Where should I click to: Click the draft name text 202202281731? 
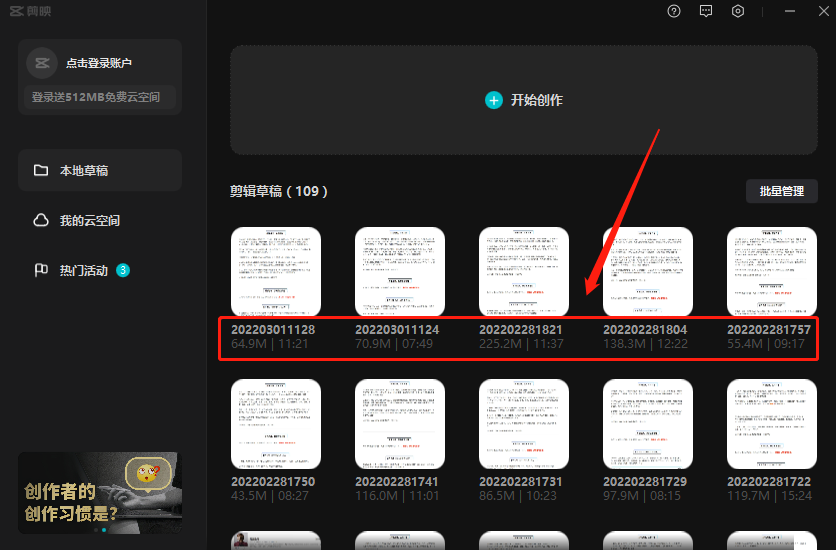tap(521, 482)
